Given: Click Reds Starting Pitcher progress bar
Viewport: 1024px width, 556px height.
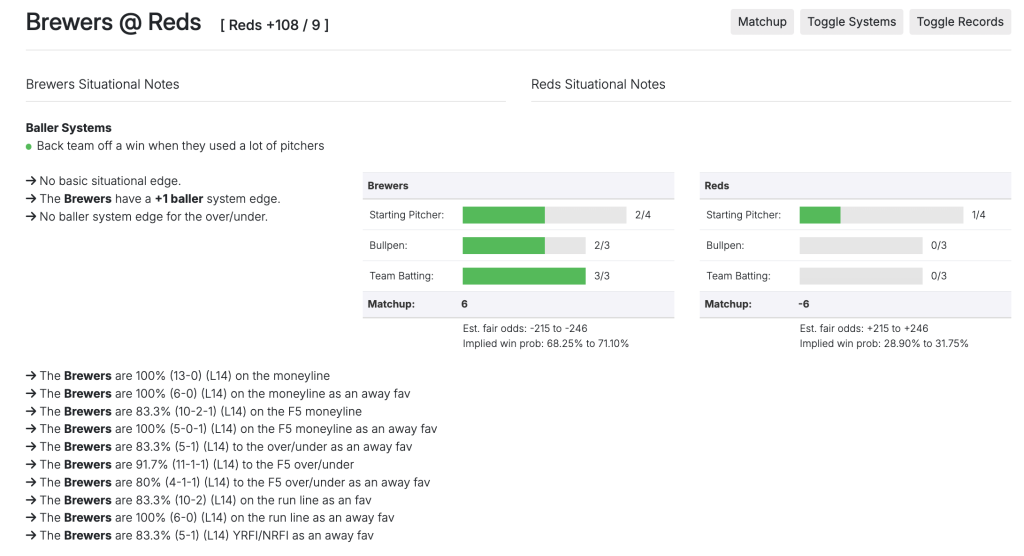Looking at the screenshot, I should (x=881, y=215).
